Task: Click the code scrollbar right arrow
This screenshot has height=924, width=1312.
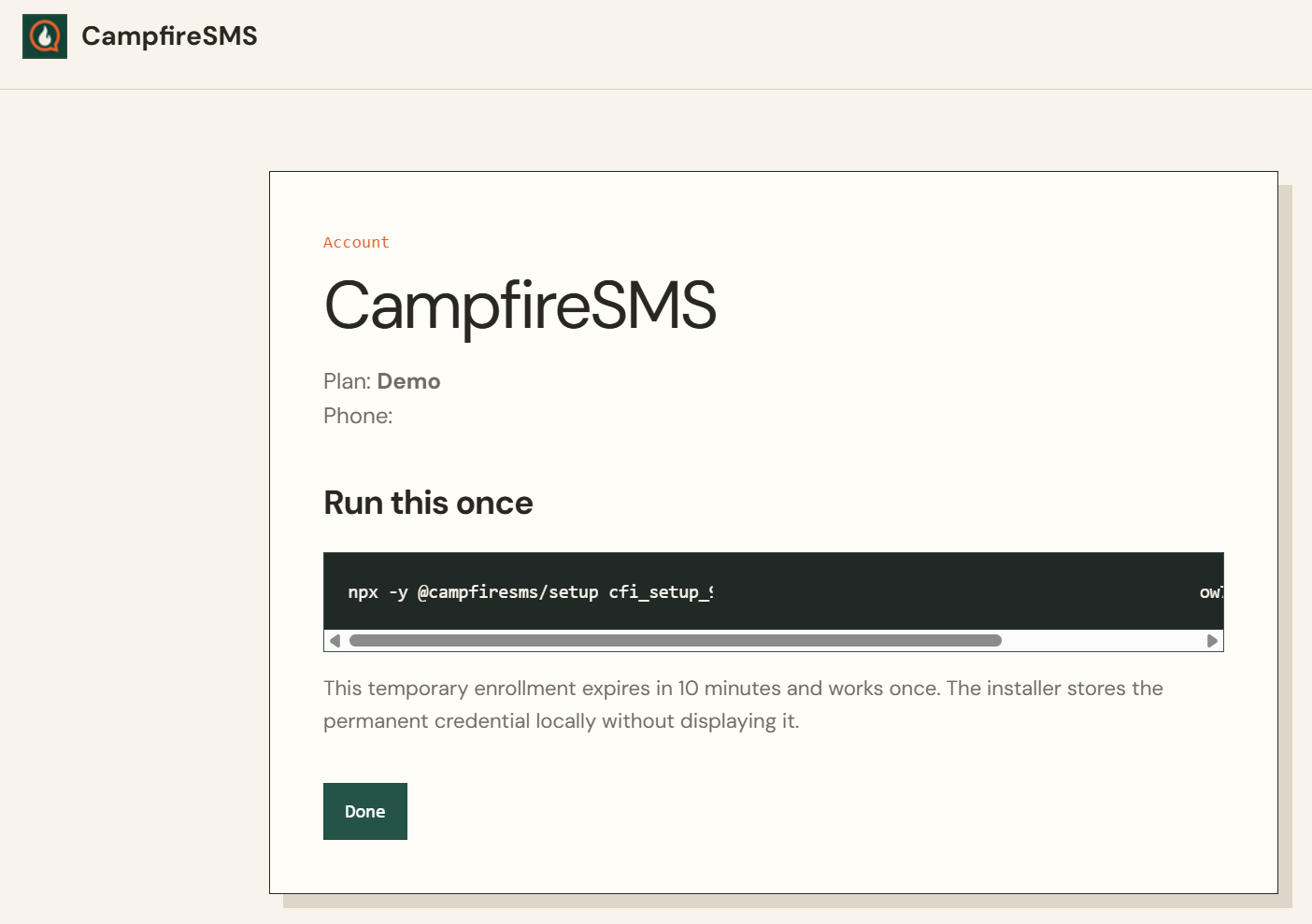Action: pos(1212,641)
